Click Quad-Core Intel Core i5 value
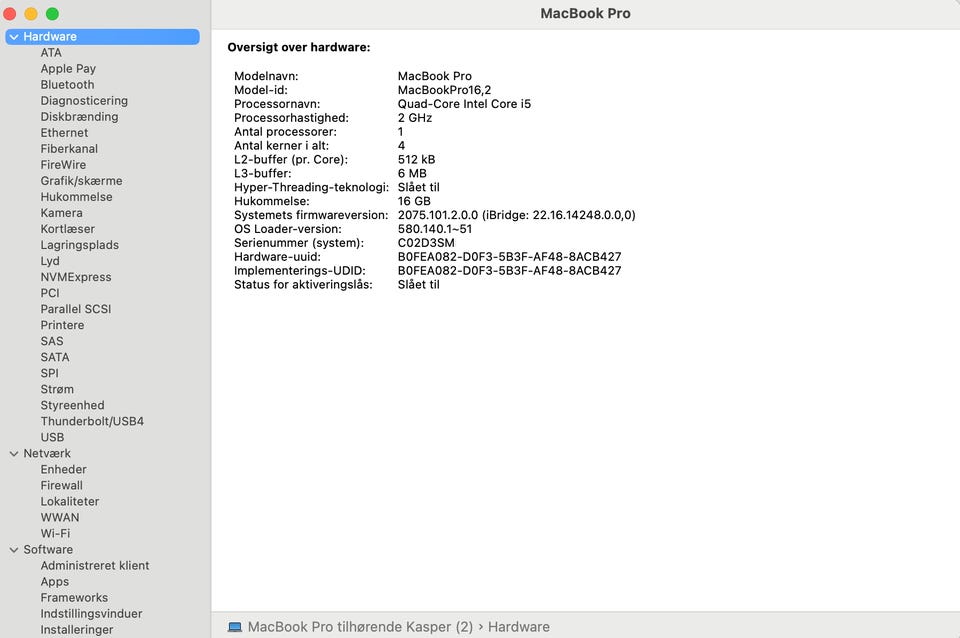The image size is (960, 638). (x=464, y=104)
